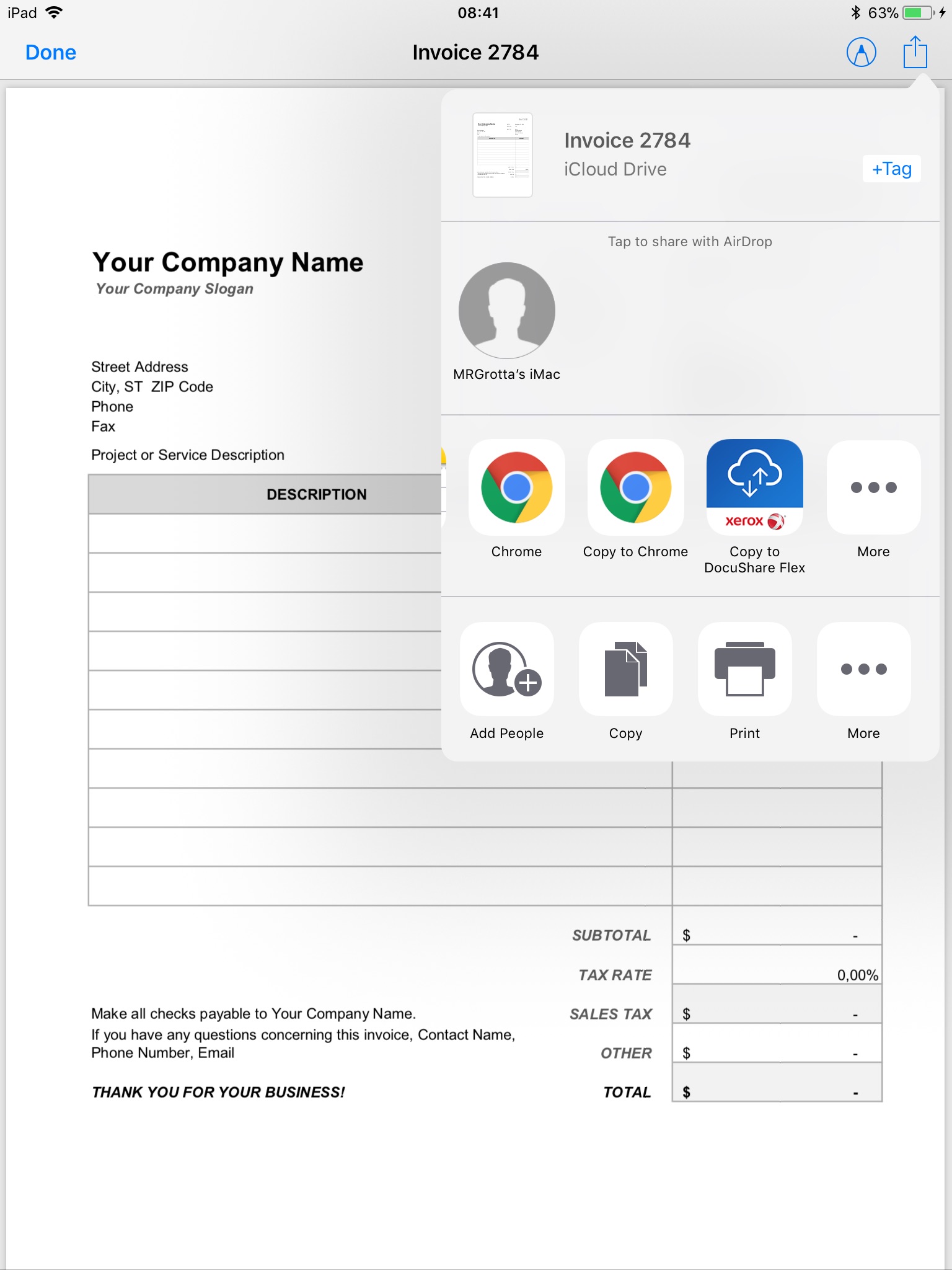Select 'Your Company Name' heading
The width and height of the screenshot is (952, 1270).
[x=227, y=262]
